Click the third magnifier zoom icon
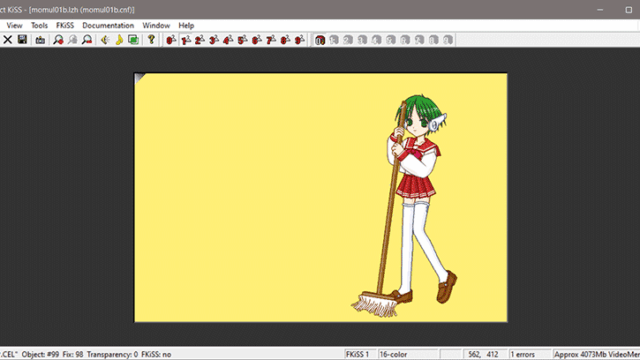The width and height of the screenshot is (640, 360). (87, 40)
